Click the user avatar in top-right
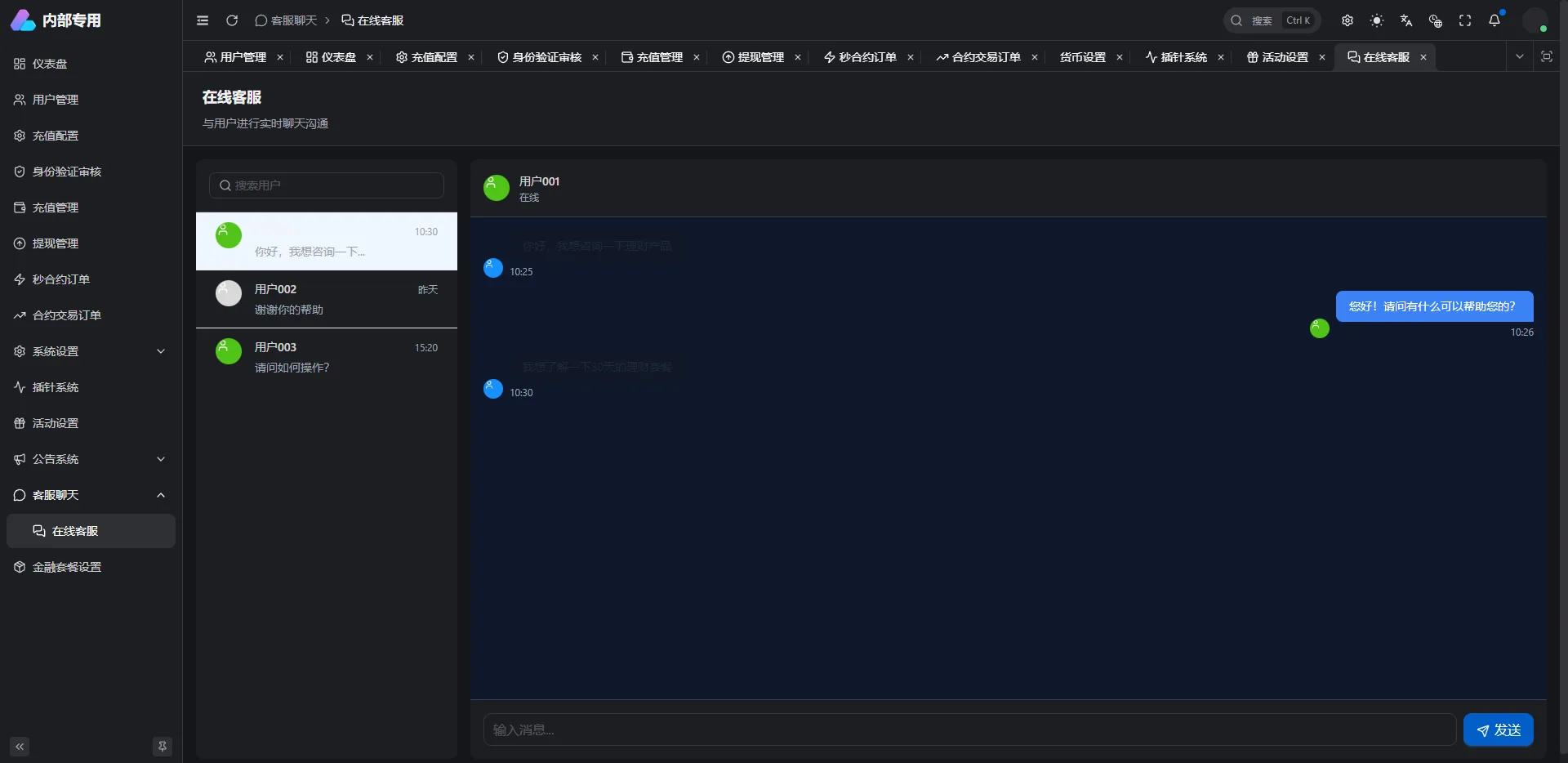This screenshot has height=763, width=1568. [x=1535, y=20]
